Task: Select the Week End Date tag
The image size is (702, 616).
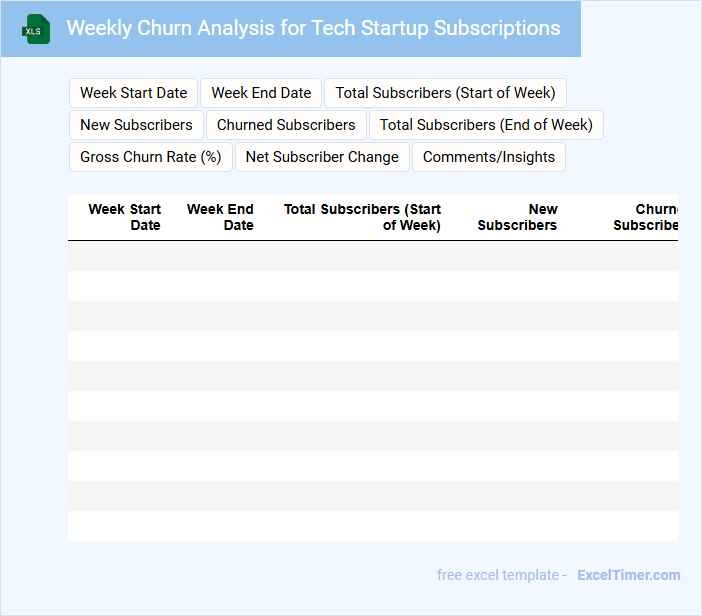Action: click(x=261, y=93)
